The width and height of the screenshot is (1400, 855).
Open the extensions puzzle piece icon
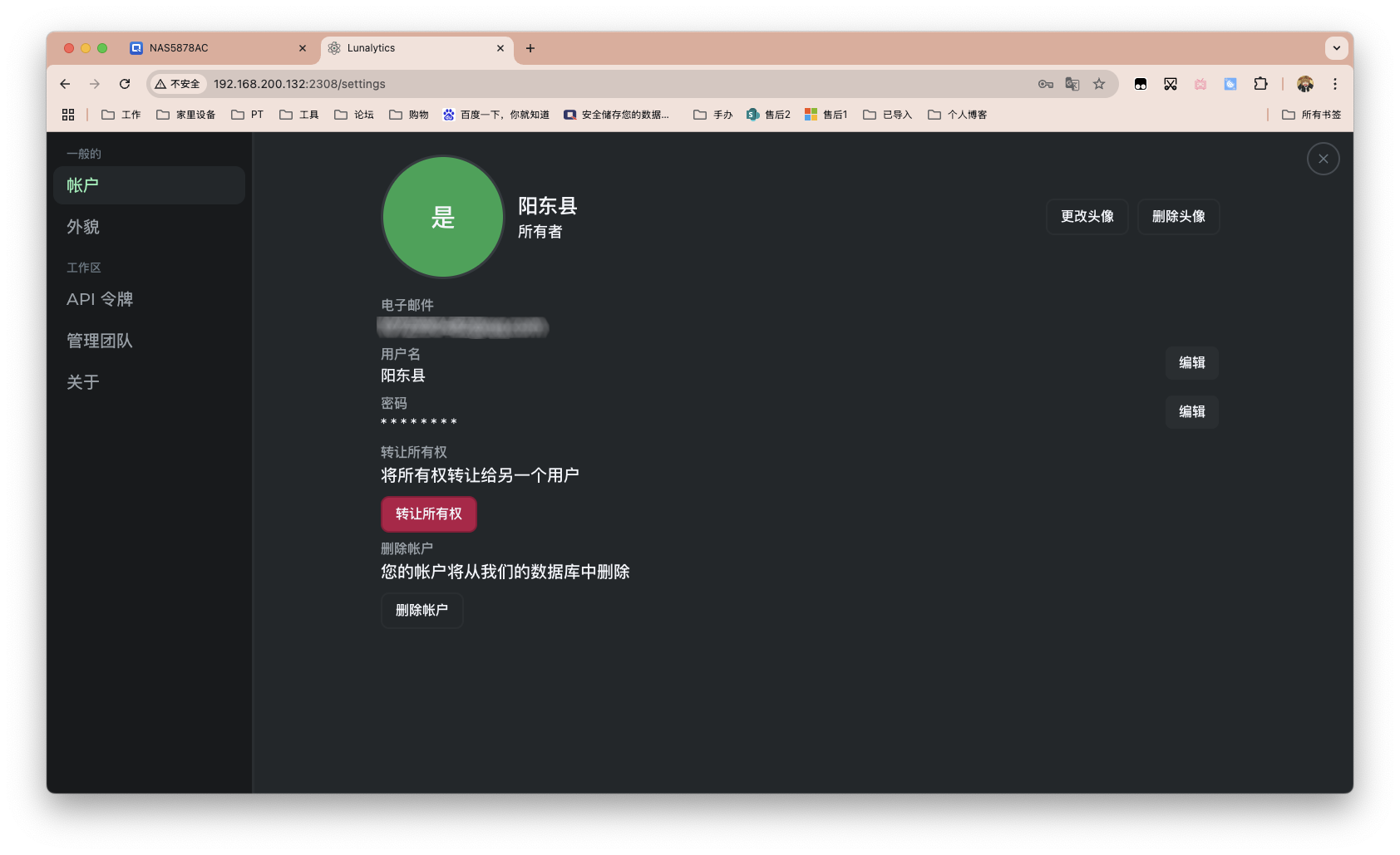(1260, 84)
